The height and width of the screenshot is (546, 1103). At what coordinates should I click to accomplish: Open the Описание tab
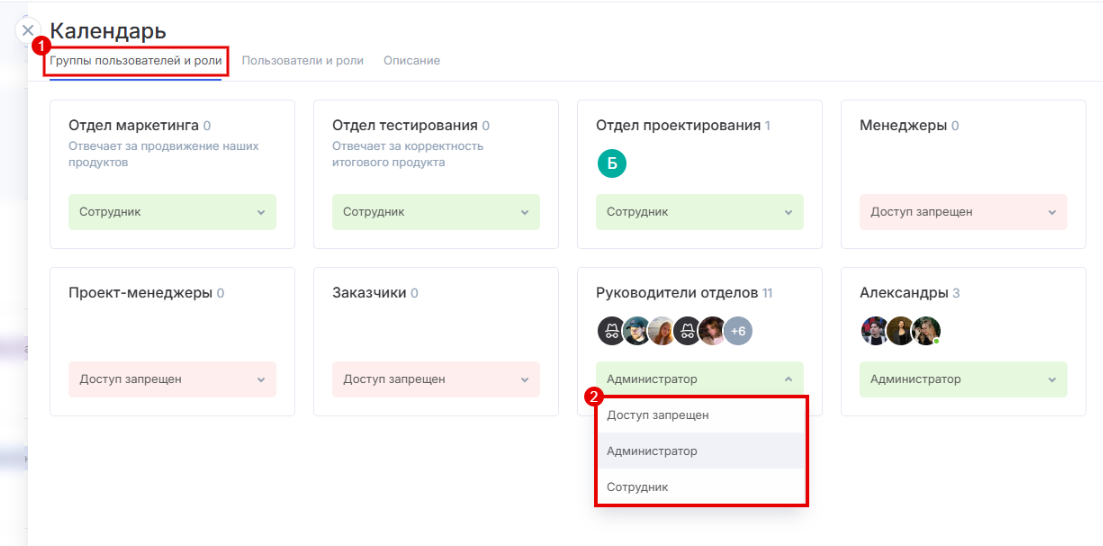pos(412,61)
